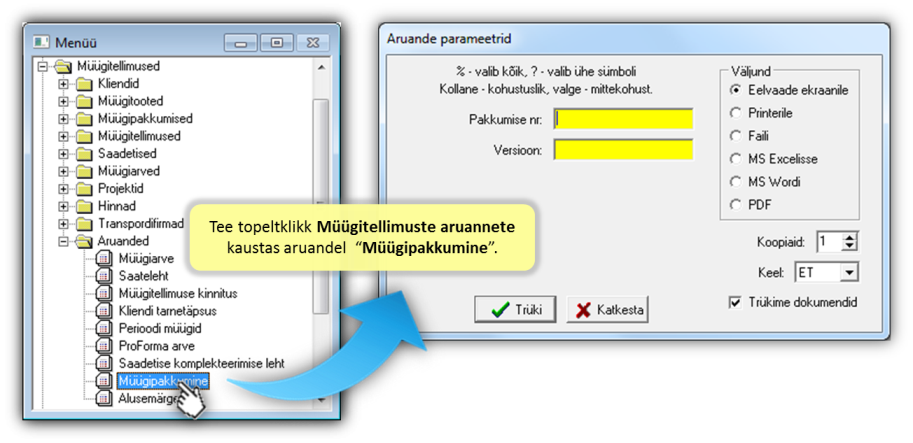Increase the Koopiaid copies count
The width and height of the screenshot is (913, 443).
click(x=851, y=238)
